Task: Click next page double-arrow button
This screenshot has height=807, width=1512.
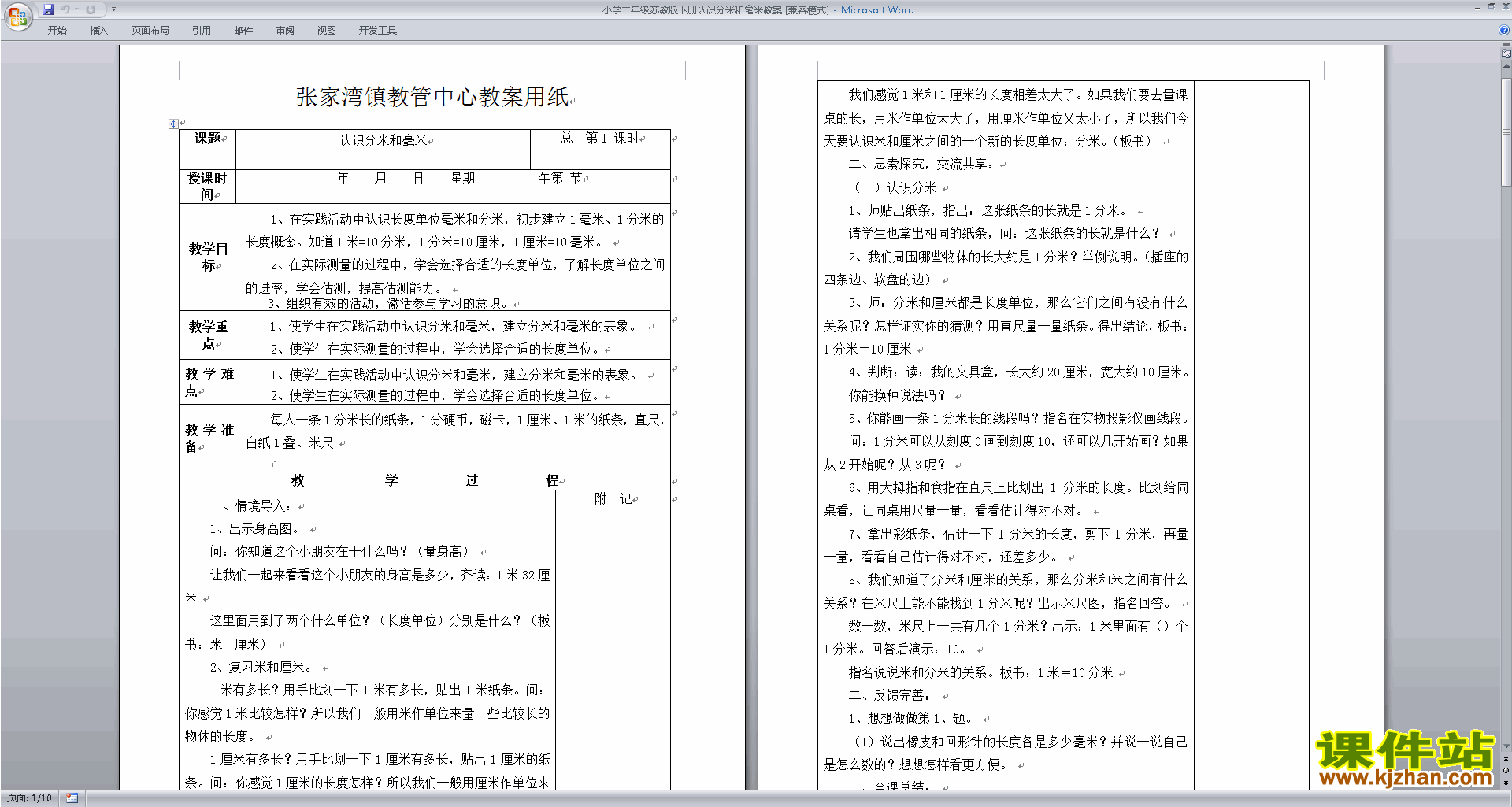Action: tap(1506, 783)
